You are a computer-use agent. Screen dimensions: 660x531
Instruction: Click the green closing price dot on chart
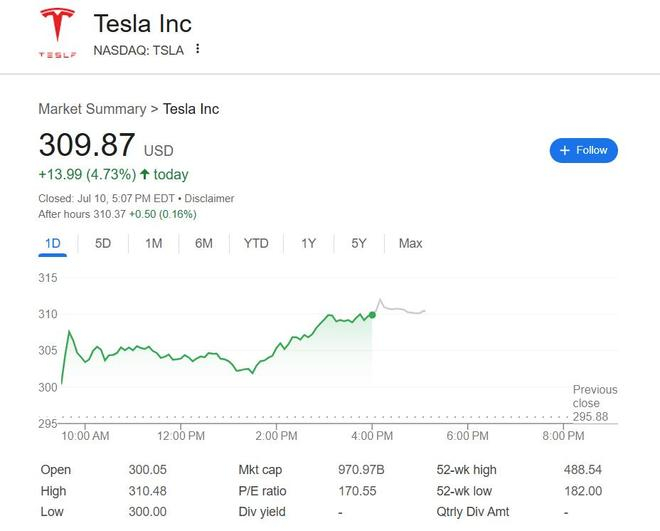click(372, 314)
